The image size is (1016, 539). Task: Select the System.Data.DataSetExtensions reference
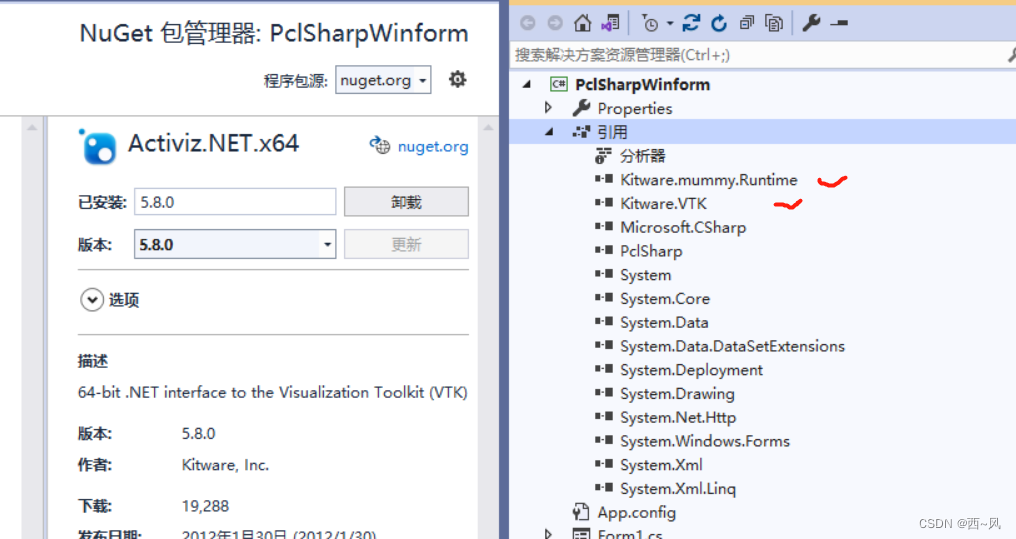[732, 346]
